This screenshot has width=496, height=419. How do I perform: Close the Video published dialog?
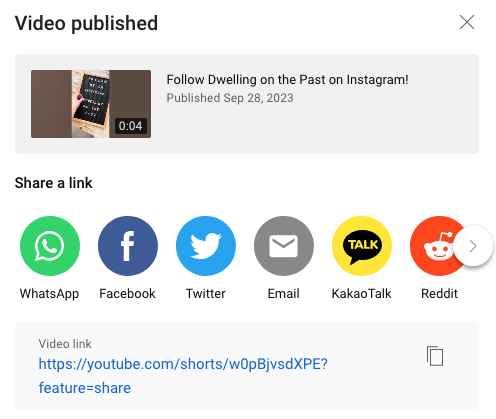pos(467,22)
